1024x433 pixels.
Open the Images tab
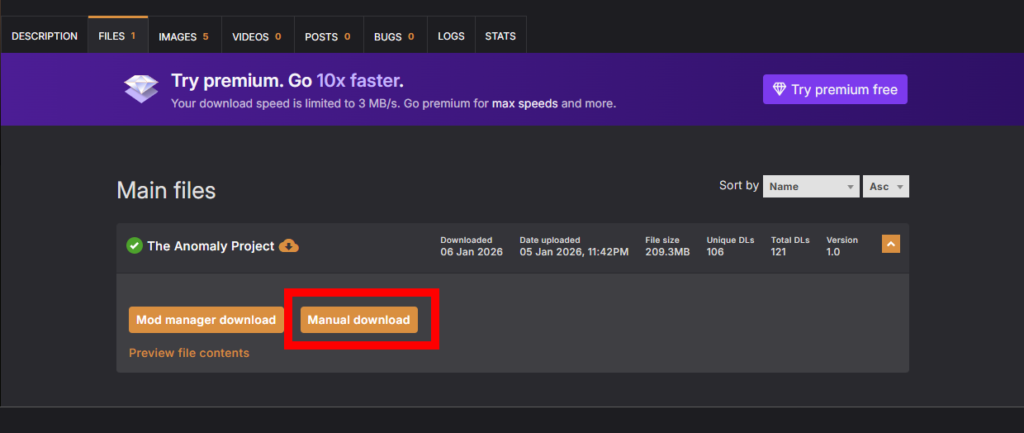tap(184, 37)
